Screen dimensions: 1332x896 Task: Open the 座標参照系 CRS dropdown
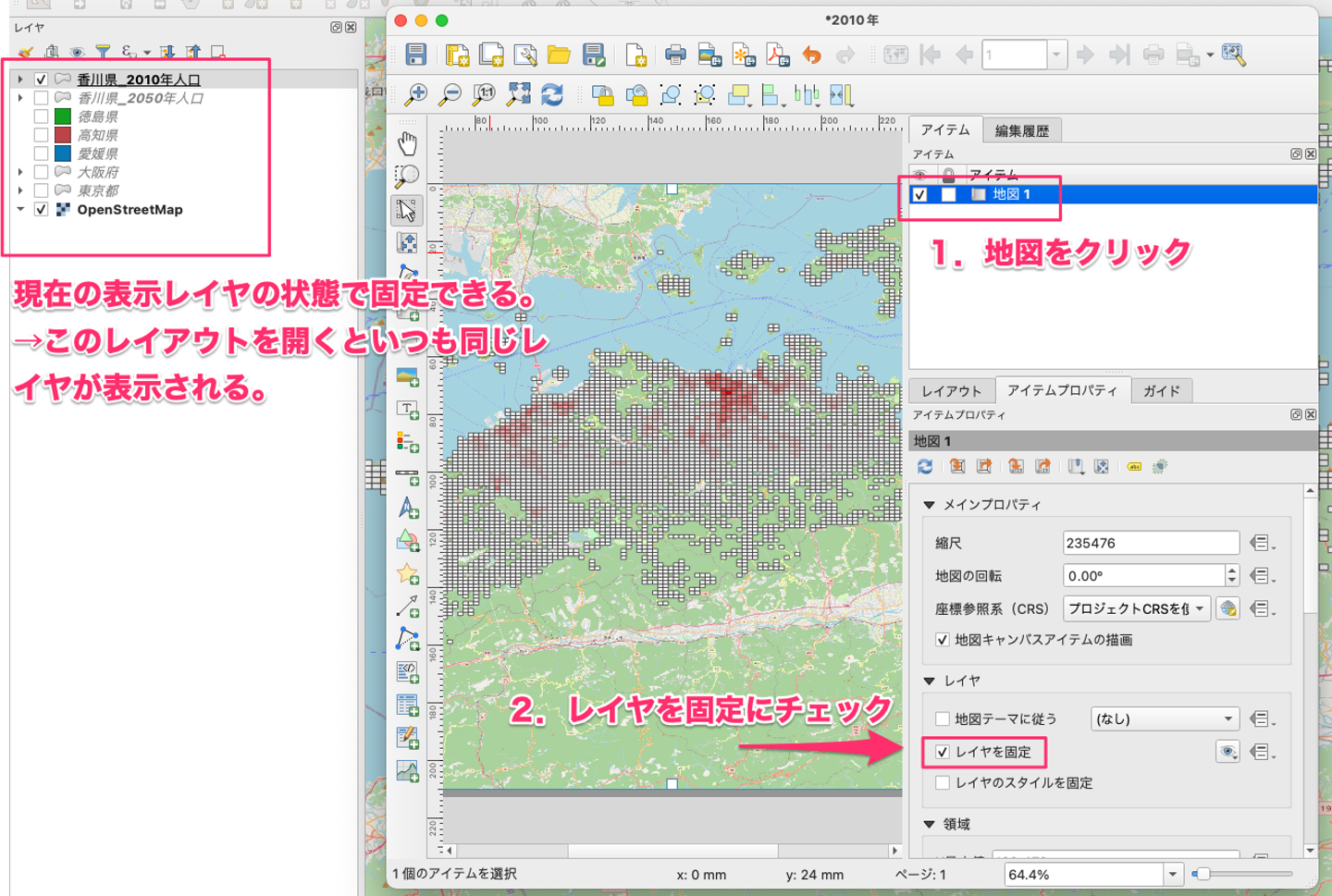[1137, 608]
